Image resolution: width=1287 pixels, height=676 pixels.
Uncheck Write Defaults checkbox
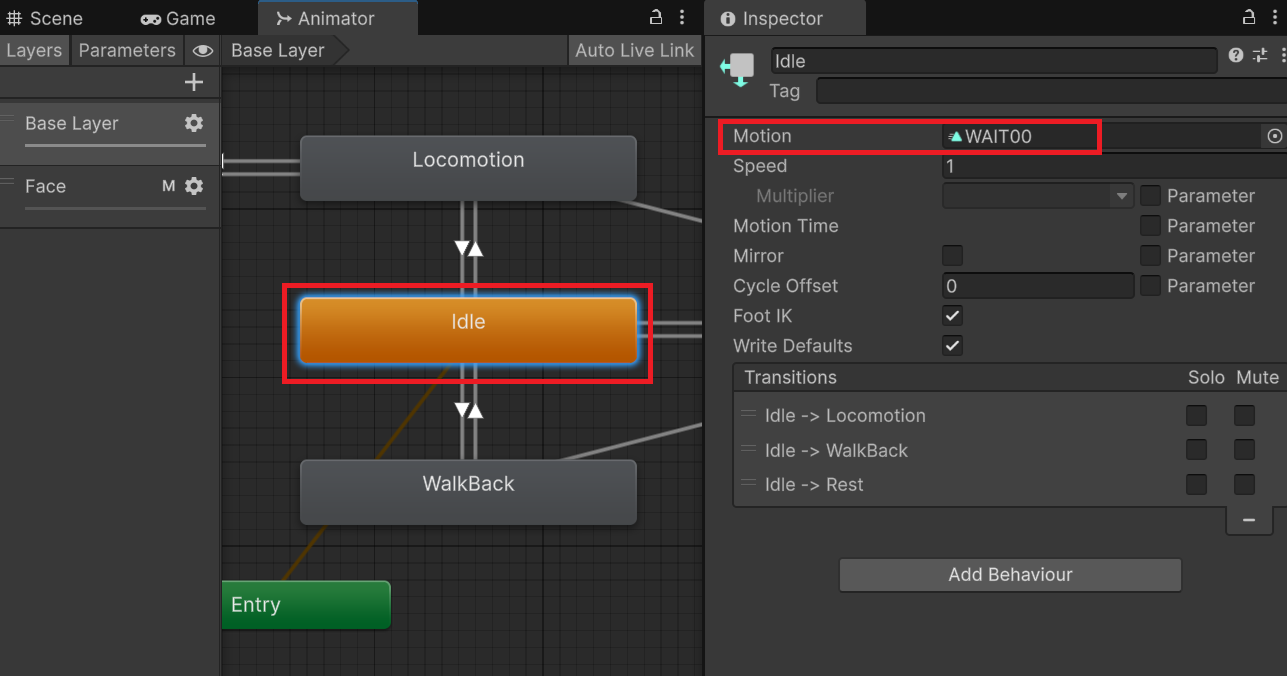(x=953, y=346)
